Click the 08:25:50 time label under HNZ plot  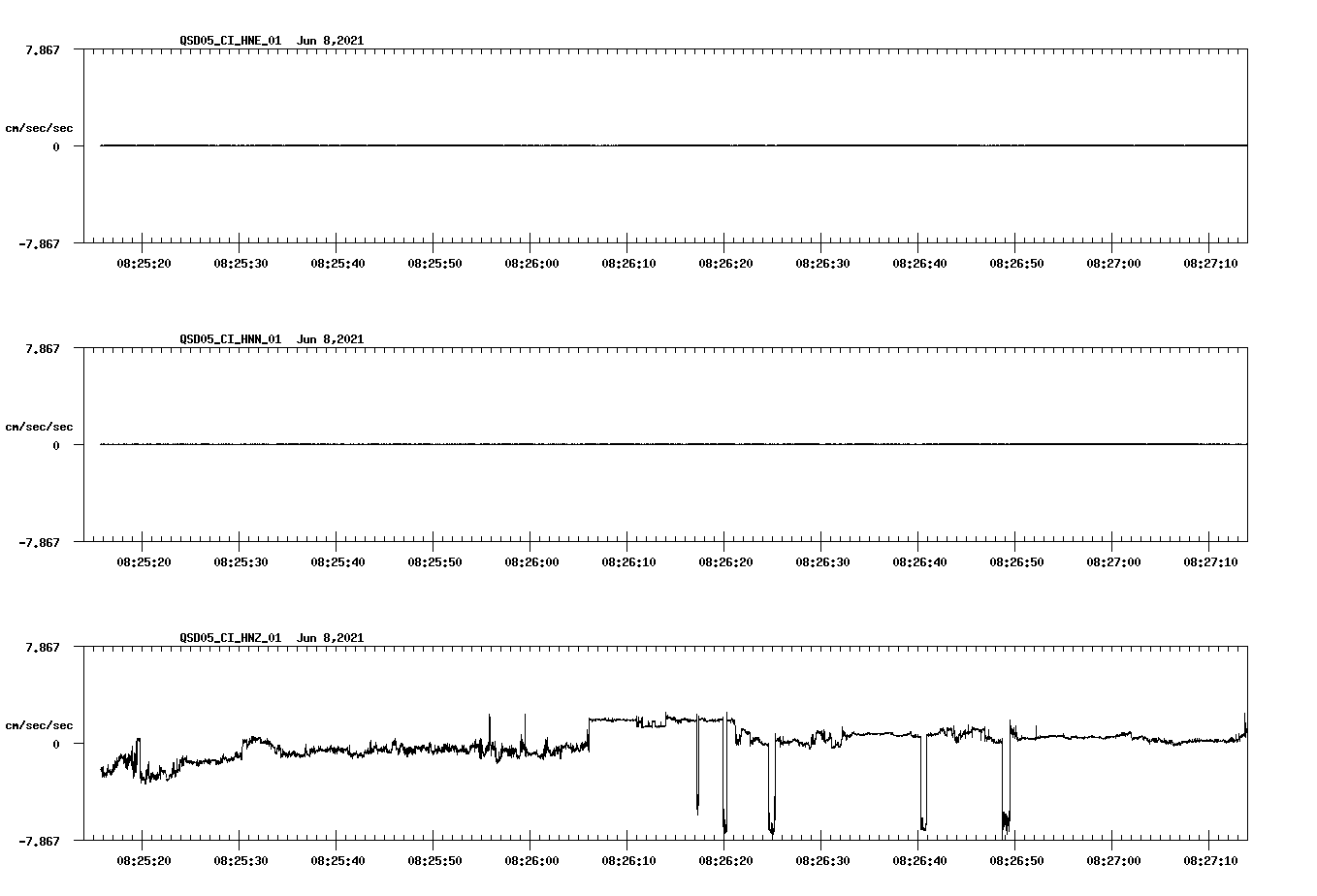tap(434, 861)
